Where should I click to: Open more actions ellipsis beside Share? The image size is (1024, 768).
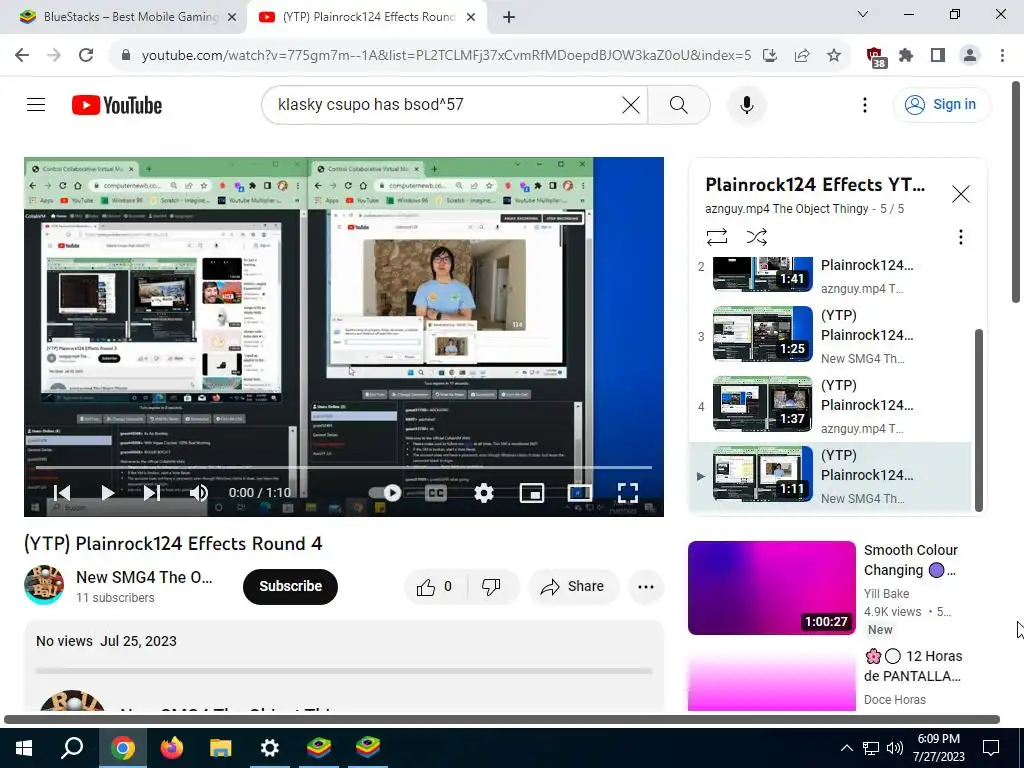pos(646,586)
